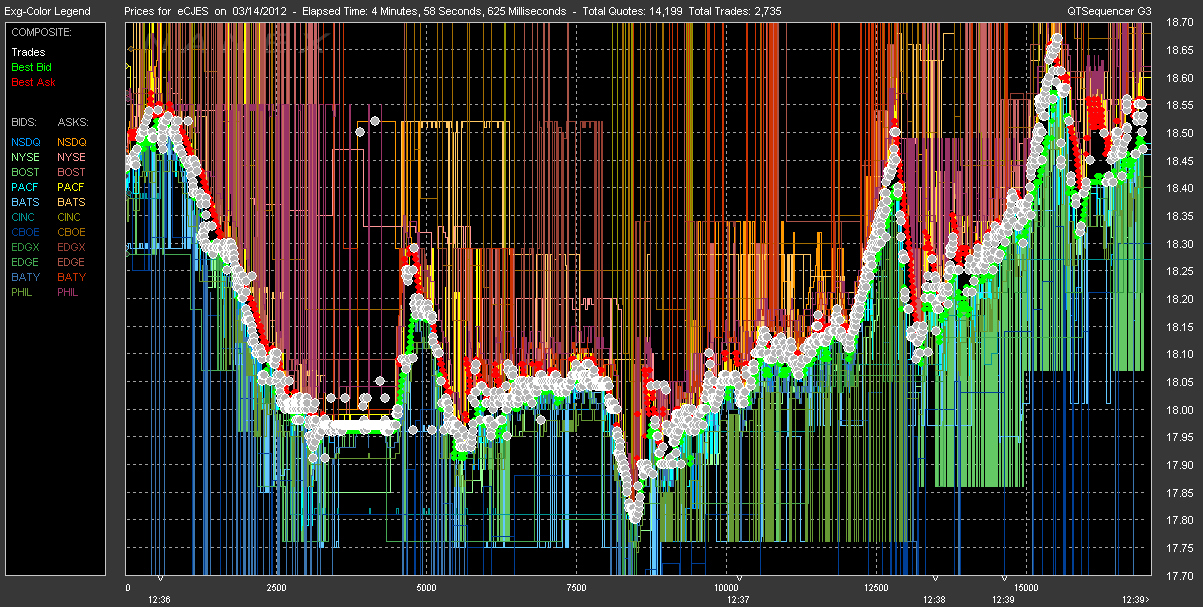This screenshot has height=607, width=1203.
Task: Click the 5000 tick label on x-axis
Action: 427,587
